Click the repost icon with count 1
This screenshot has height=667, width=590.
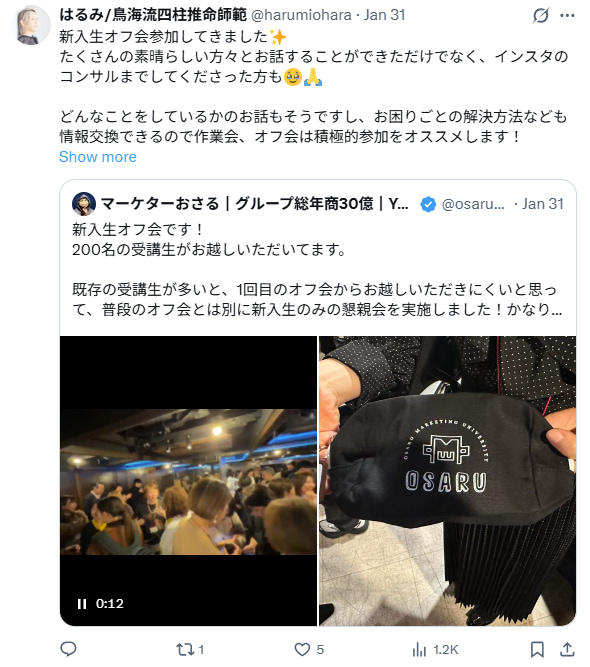[190, 649]
